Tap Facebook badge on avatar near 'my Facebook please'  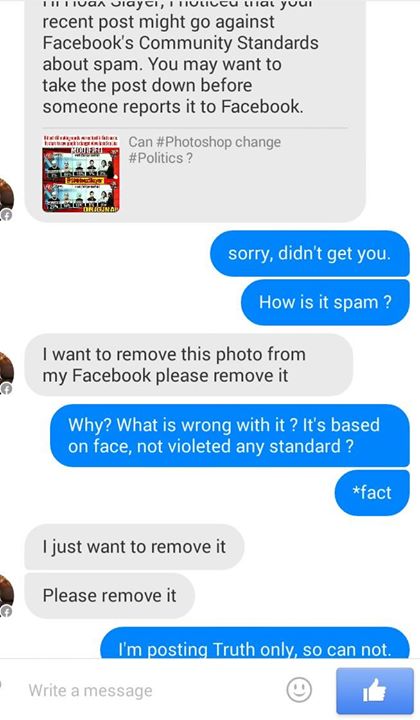click(x=6, y=388)
